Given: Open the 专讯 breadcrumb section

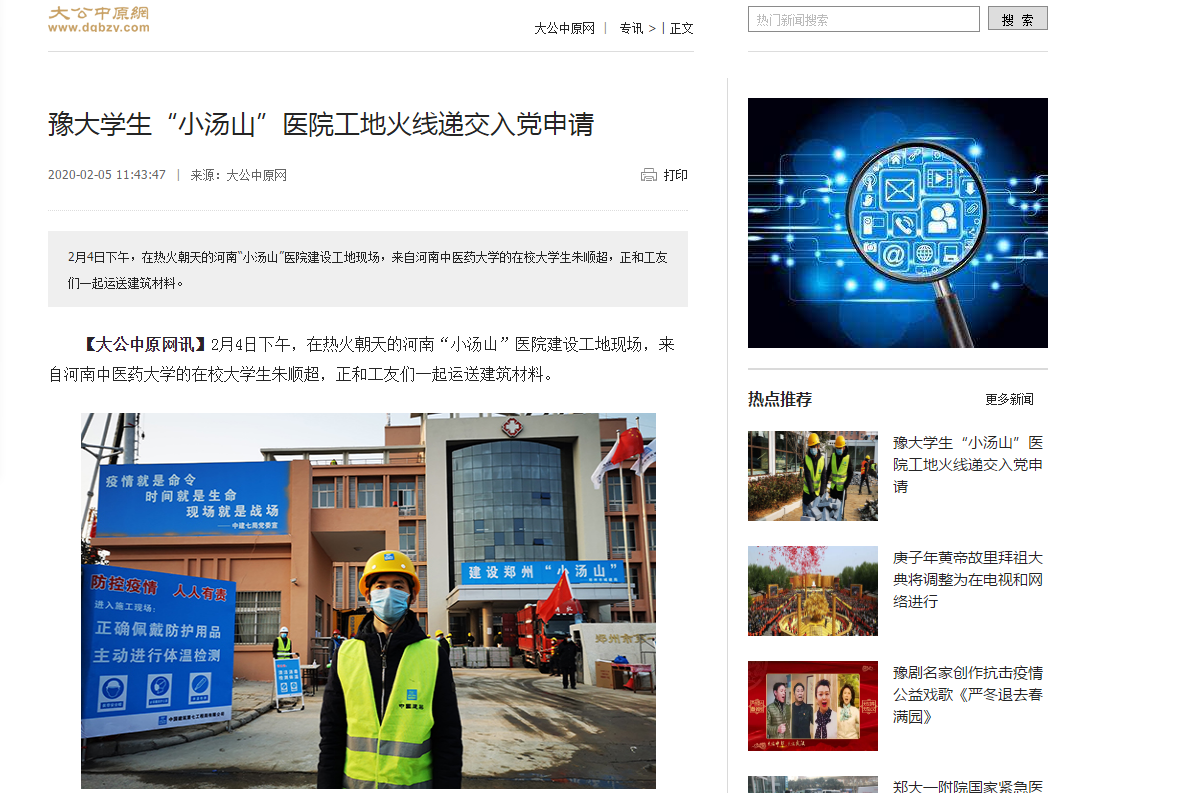Looking at the screenshot, I should click(631, 28).
